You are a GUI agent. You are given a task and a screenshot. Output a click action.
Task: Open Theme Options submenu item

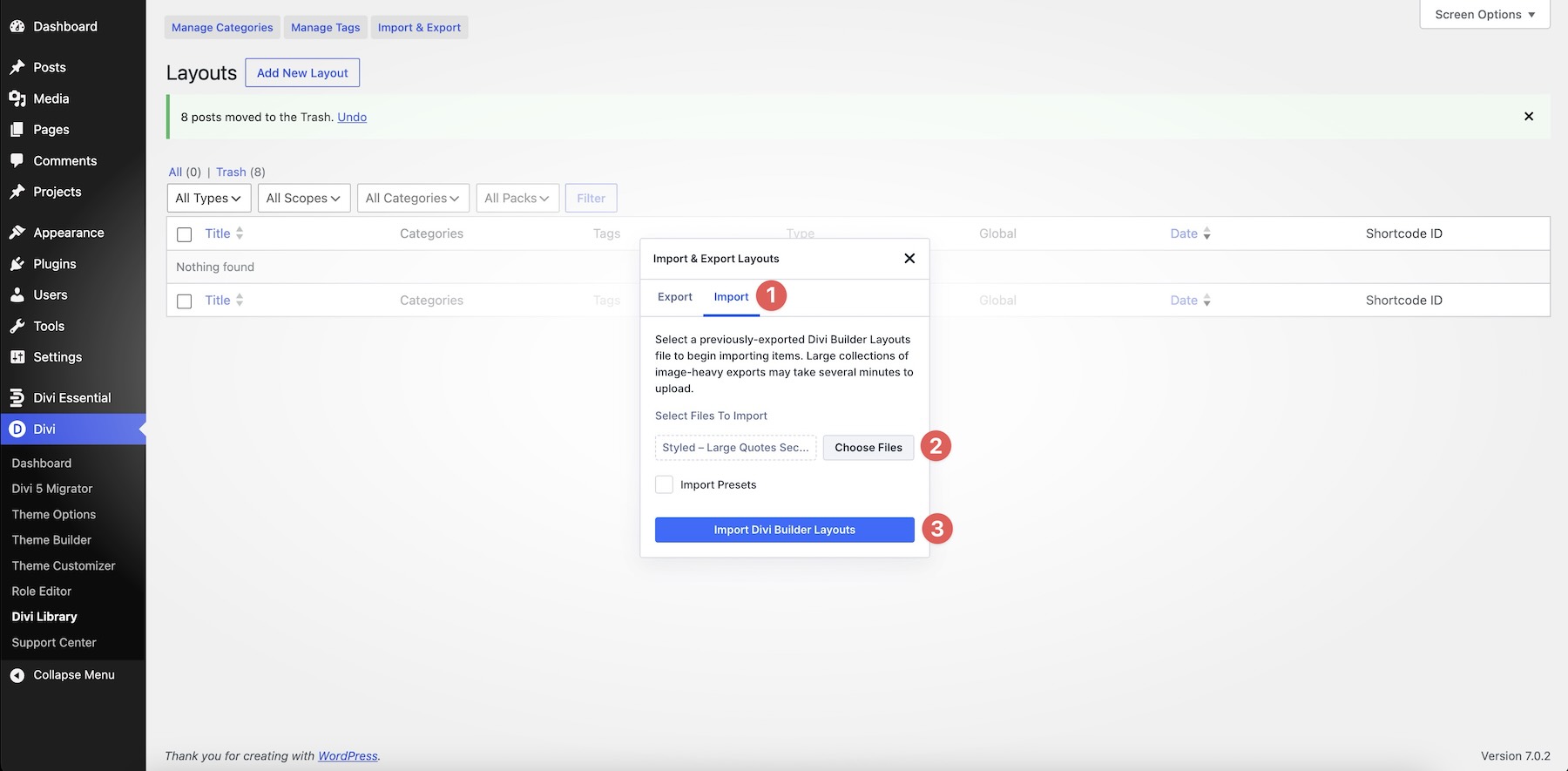click(x=54, y=515)
